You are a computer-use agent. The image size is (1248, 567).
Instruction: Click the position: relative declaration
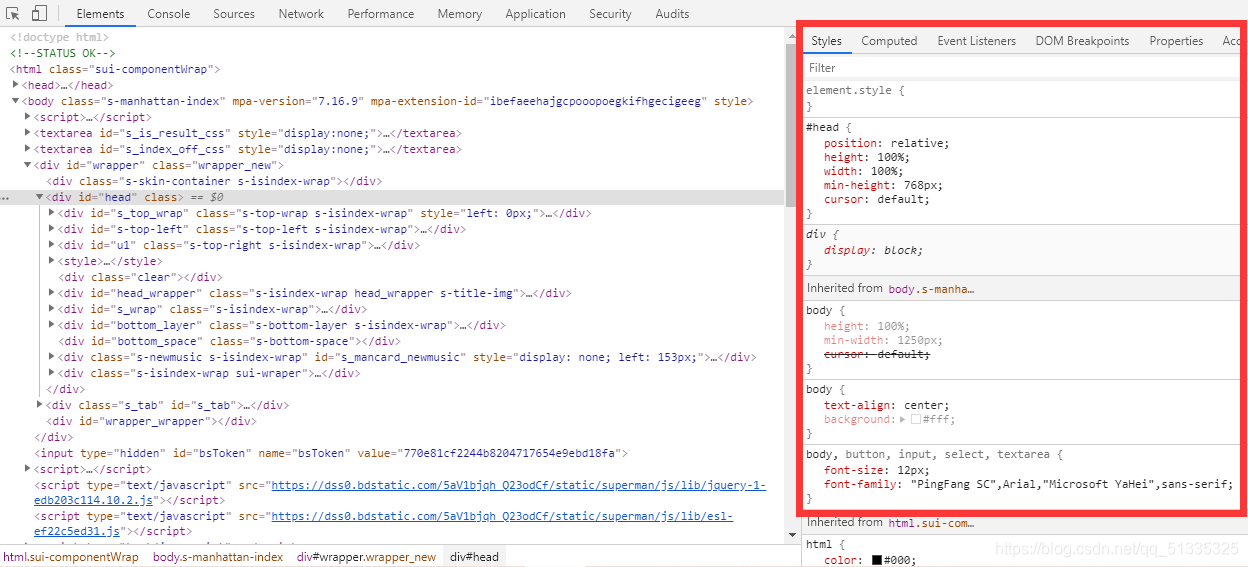(x=887, y=143)
